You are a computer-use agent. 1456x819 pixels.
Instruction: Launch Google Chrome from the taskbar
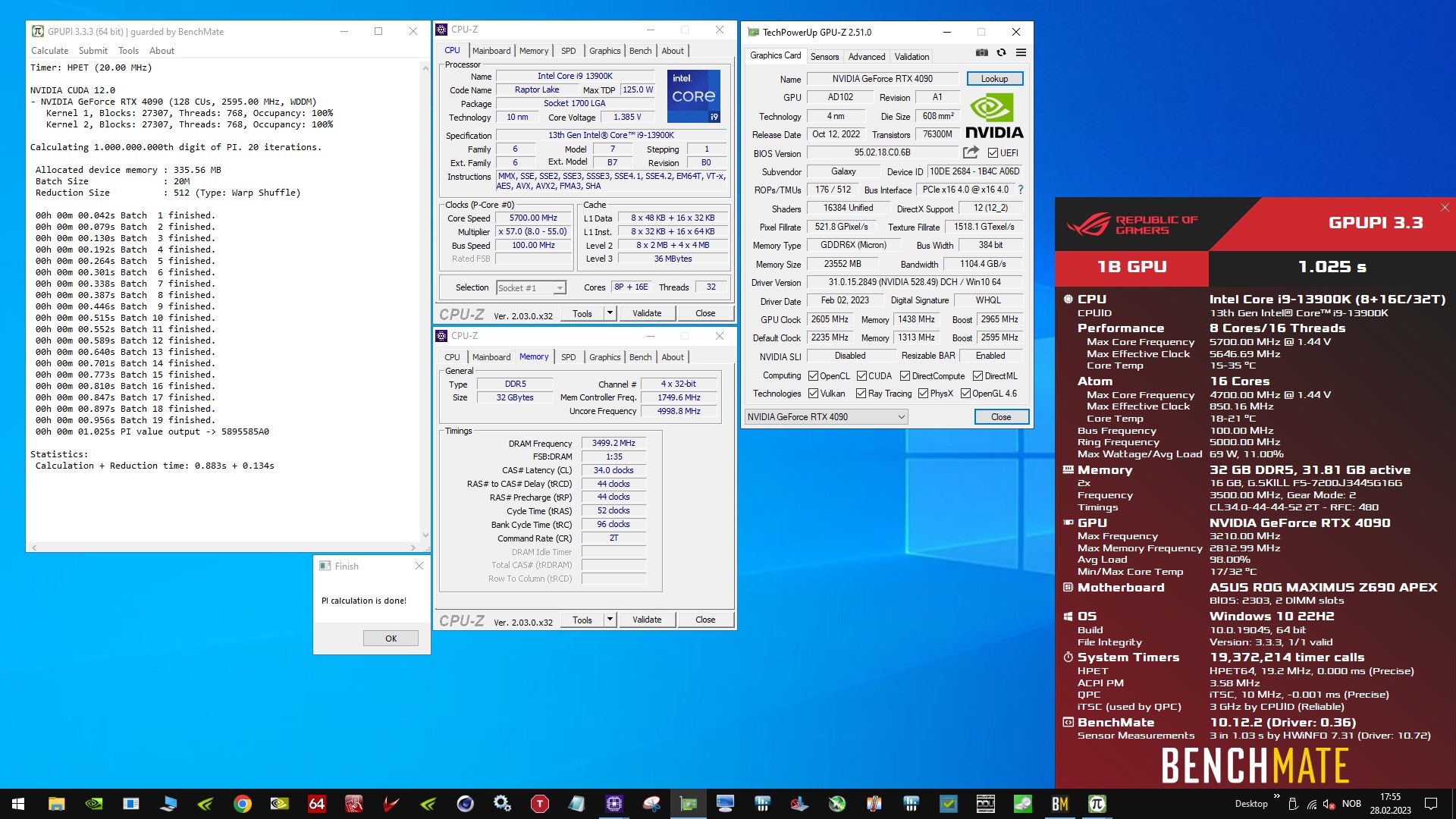coord(243,804)
